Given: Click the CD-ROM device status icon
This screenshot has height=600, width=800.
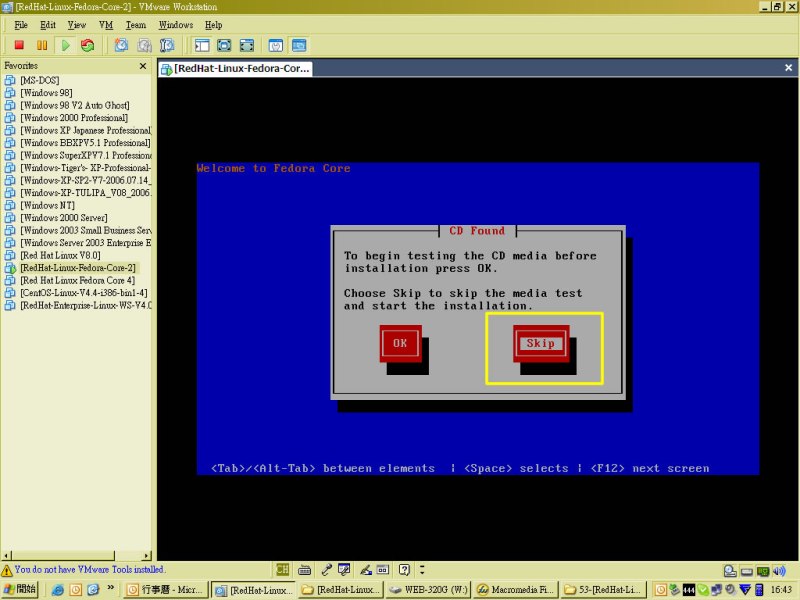Looking at the screenshot, I should [746, 571].
